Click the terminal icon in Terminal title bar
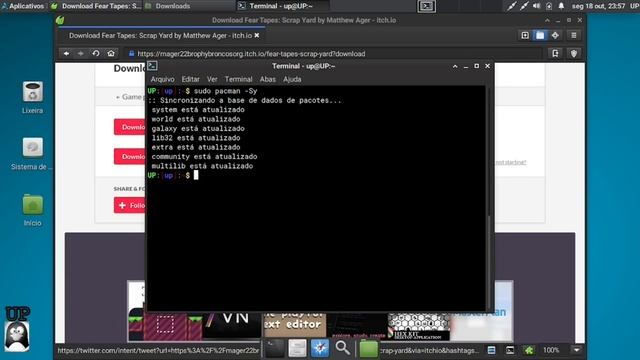 152,66
